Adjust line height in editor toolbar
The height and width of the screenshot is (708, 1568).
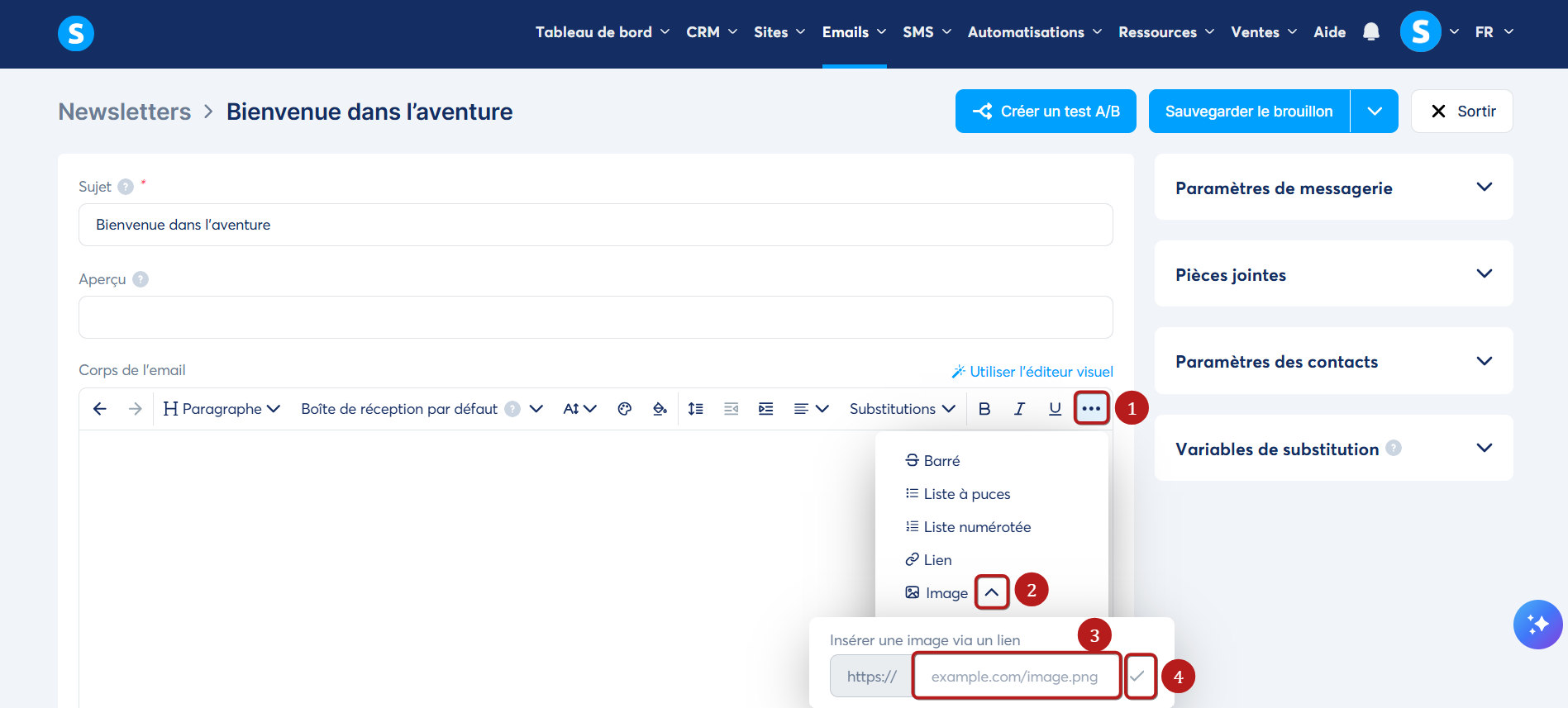tap(696, 409)
